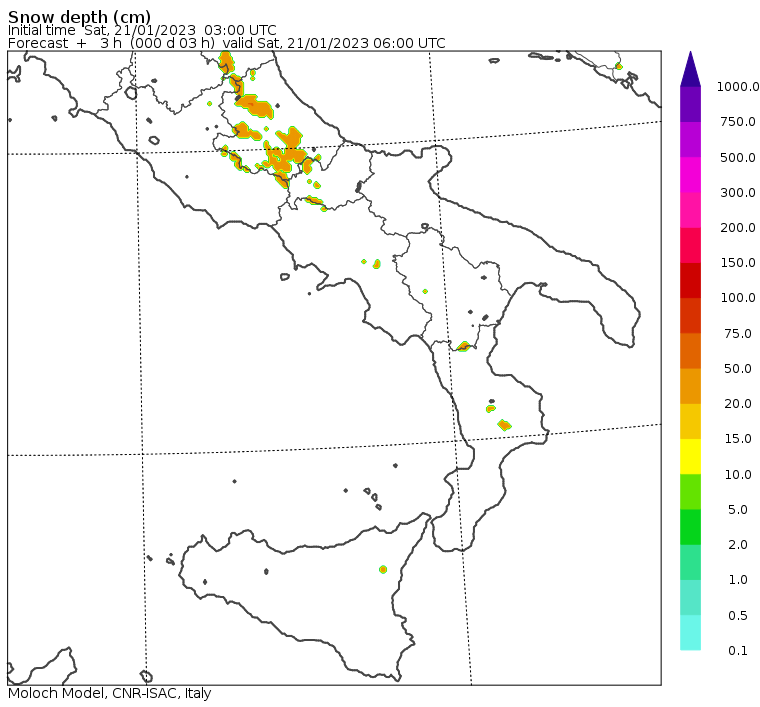Click the green 2–5 color band
Image resolution: width=760 pixels, height=707 pixels.
click(x=690, y=527)
